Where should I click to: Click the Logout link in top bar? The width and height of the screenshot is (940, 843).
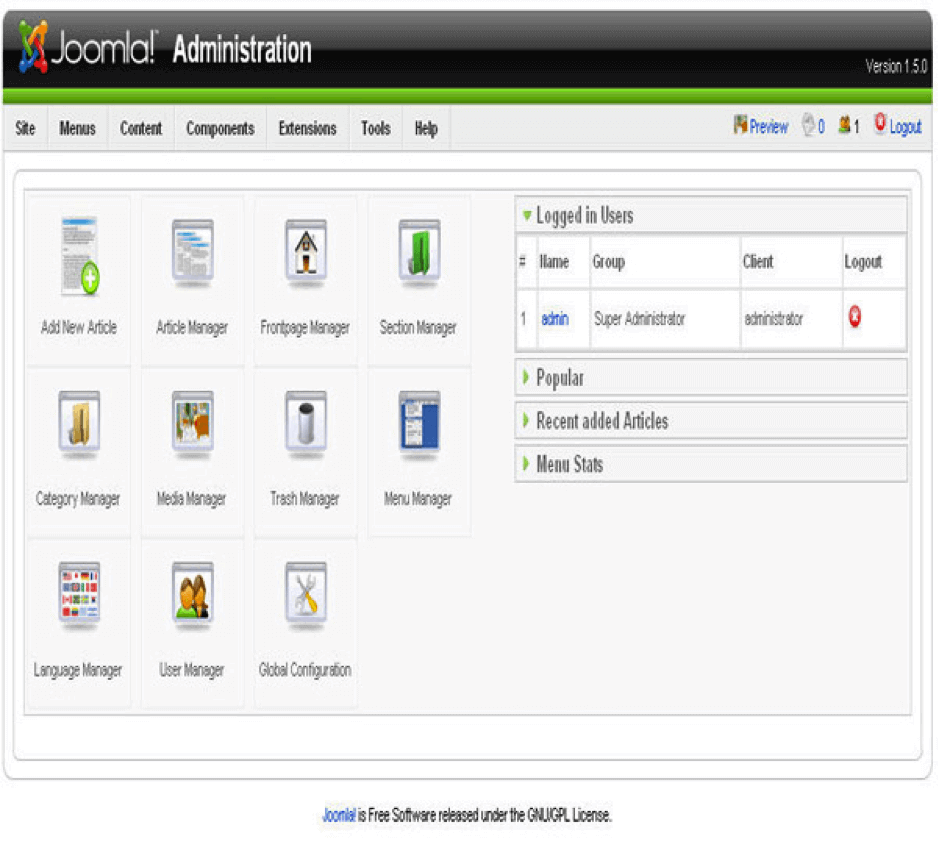coord(905,127)
